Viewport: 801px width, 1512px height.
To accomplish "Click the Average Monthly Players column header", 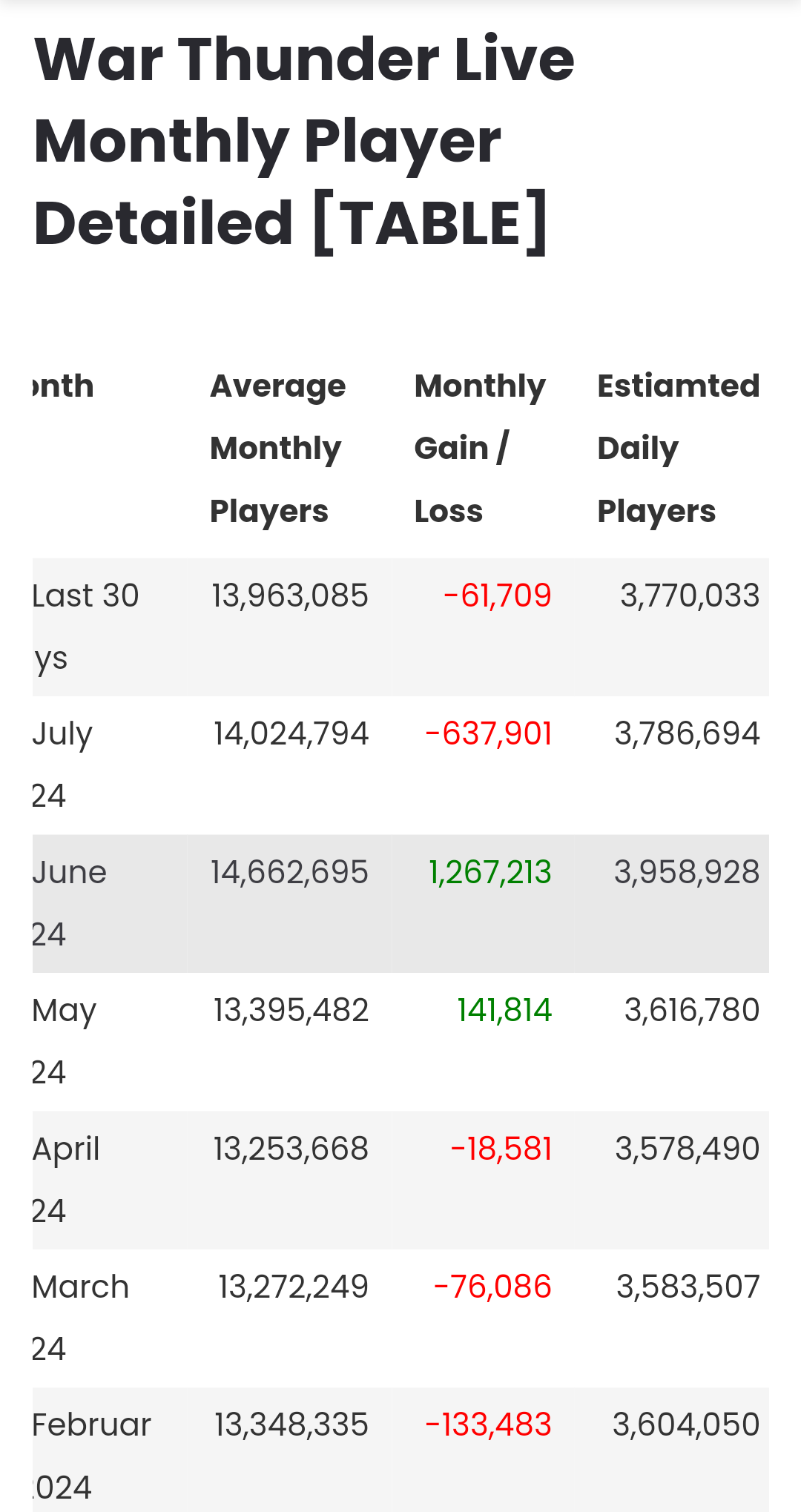I will pyautogui.click(x=278, y=448).
